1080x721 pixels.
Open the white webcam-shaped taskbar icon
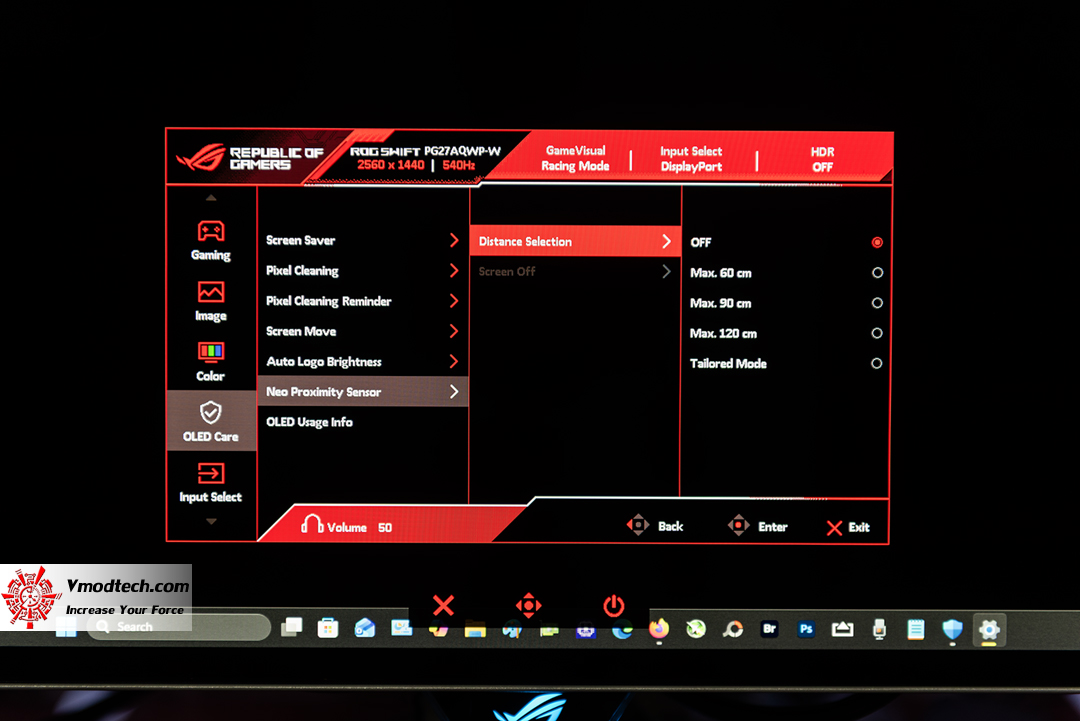click(x=880, y=629)
